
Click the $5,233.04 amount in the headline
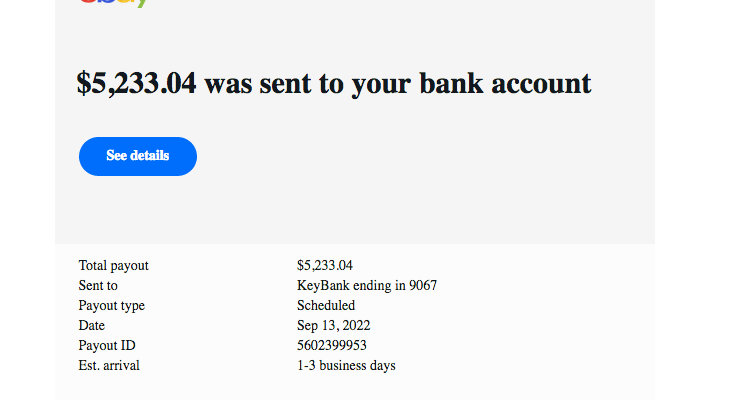click(136, 83)
